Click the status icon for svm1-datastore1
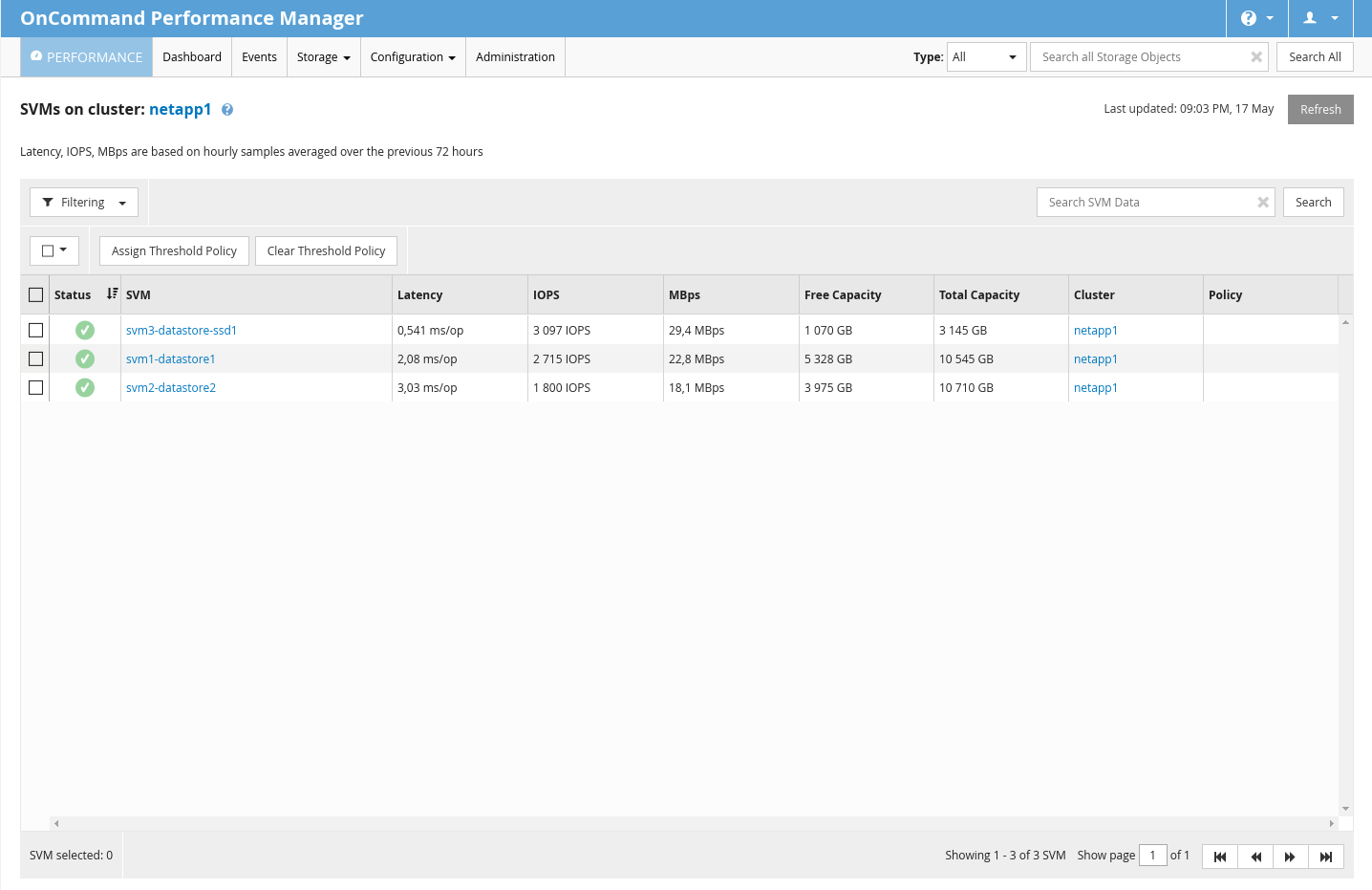Viewport: 1372px width, 890px height. pos(85,358)
